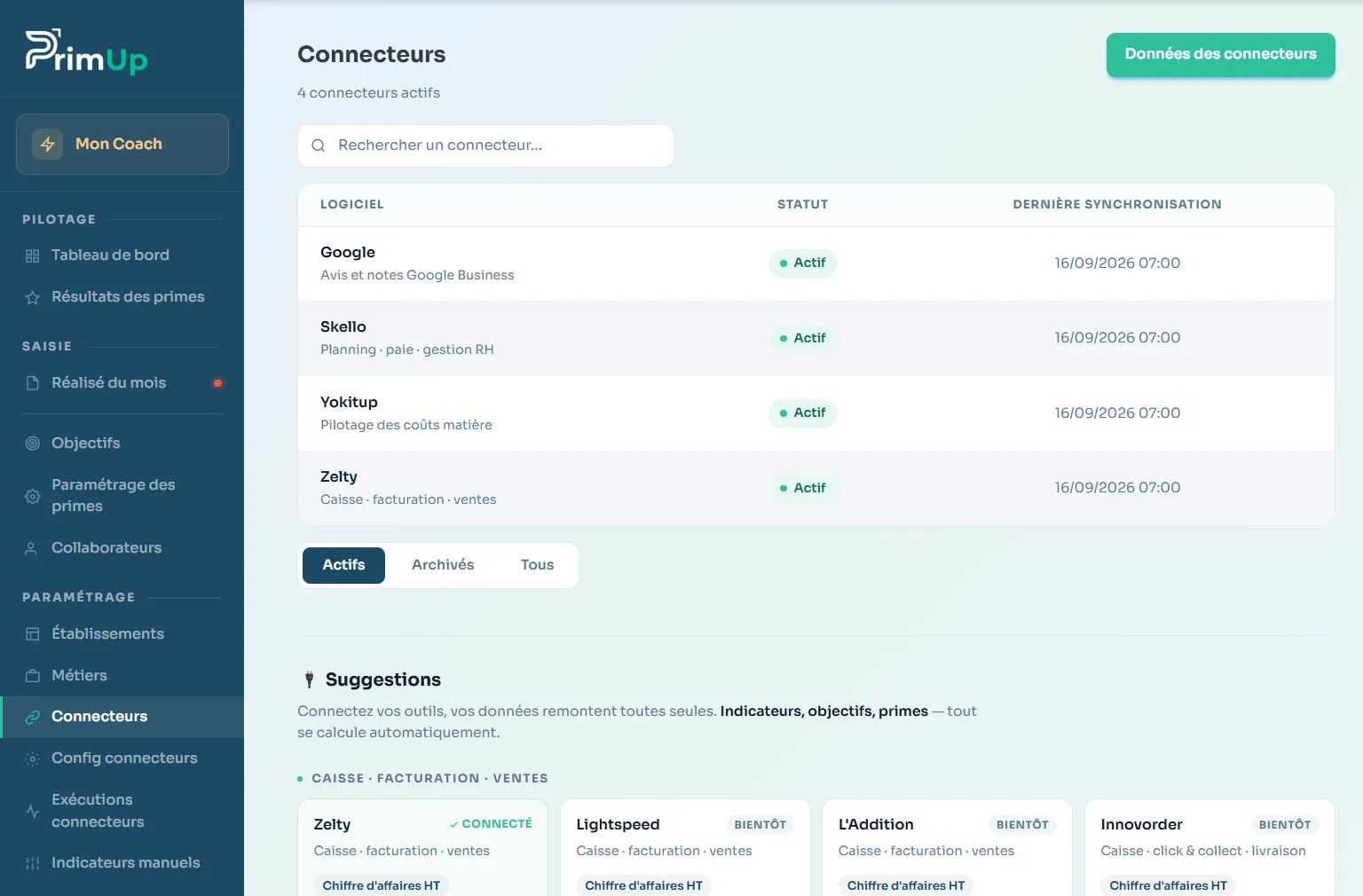Go to Tableau de bord

122,255
